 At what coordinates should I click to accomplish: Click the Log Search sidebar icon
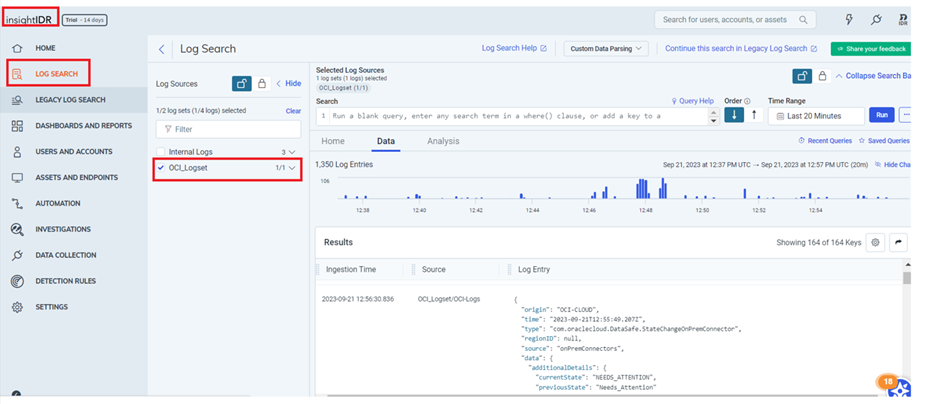click(x=17, y=74)
